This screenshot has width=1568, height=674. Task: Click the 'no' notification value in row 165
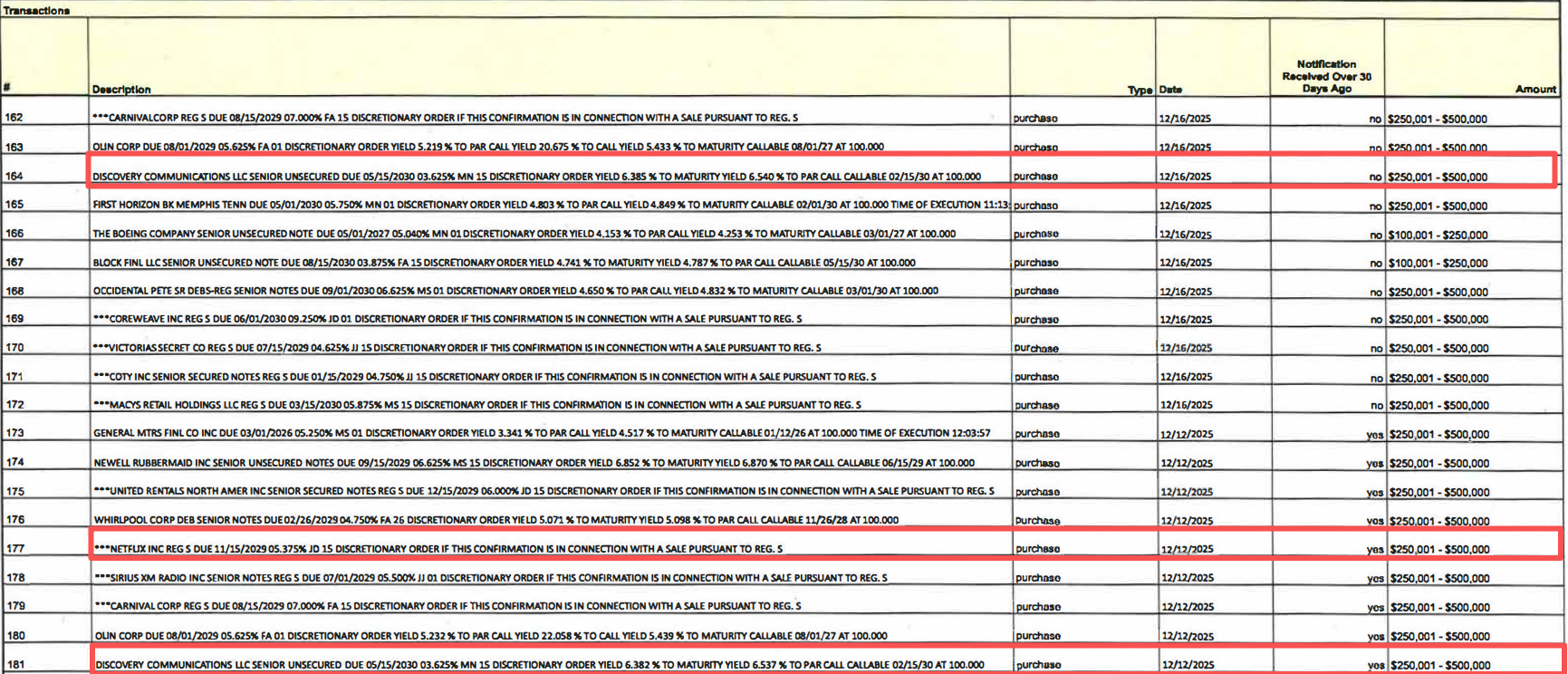(x=1375, y=206)
